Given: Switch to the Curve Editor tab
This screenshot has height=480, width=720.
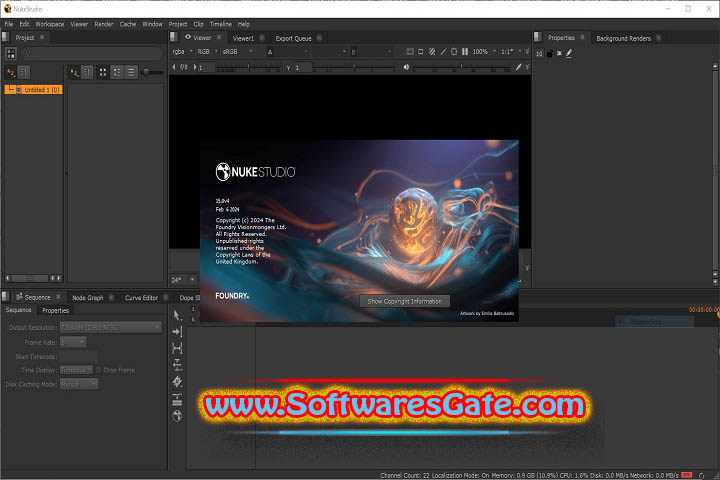Looking at the screenshot, I should 141,298.
